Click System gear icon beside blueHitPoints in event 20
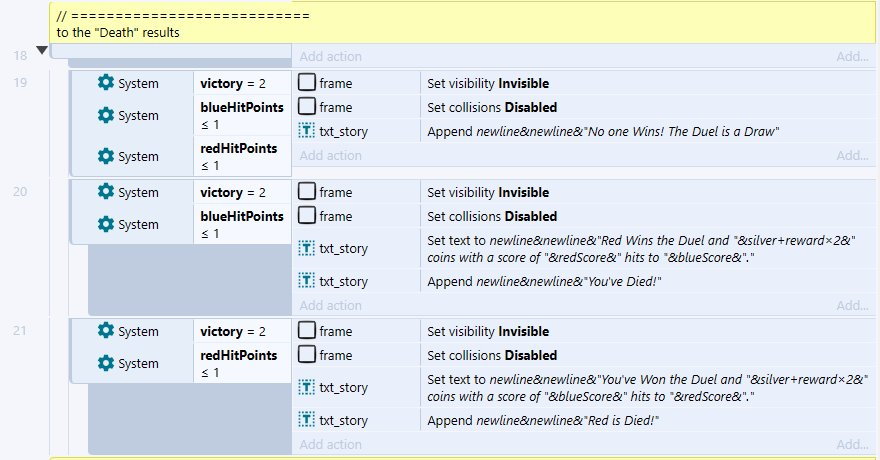This screenshot has height=460, width=880. click(105, 224)
